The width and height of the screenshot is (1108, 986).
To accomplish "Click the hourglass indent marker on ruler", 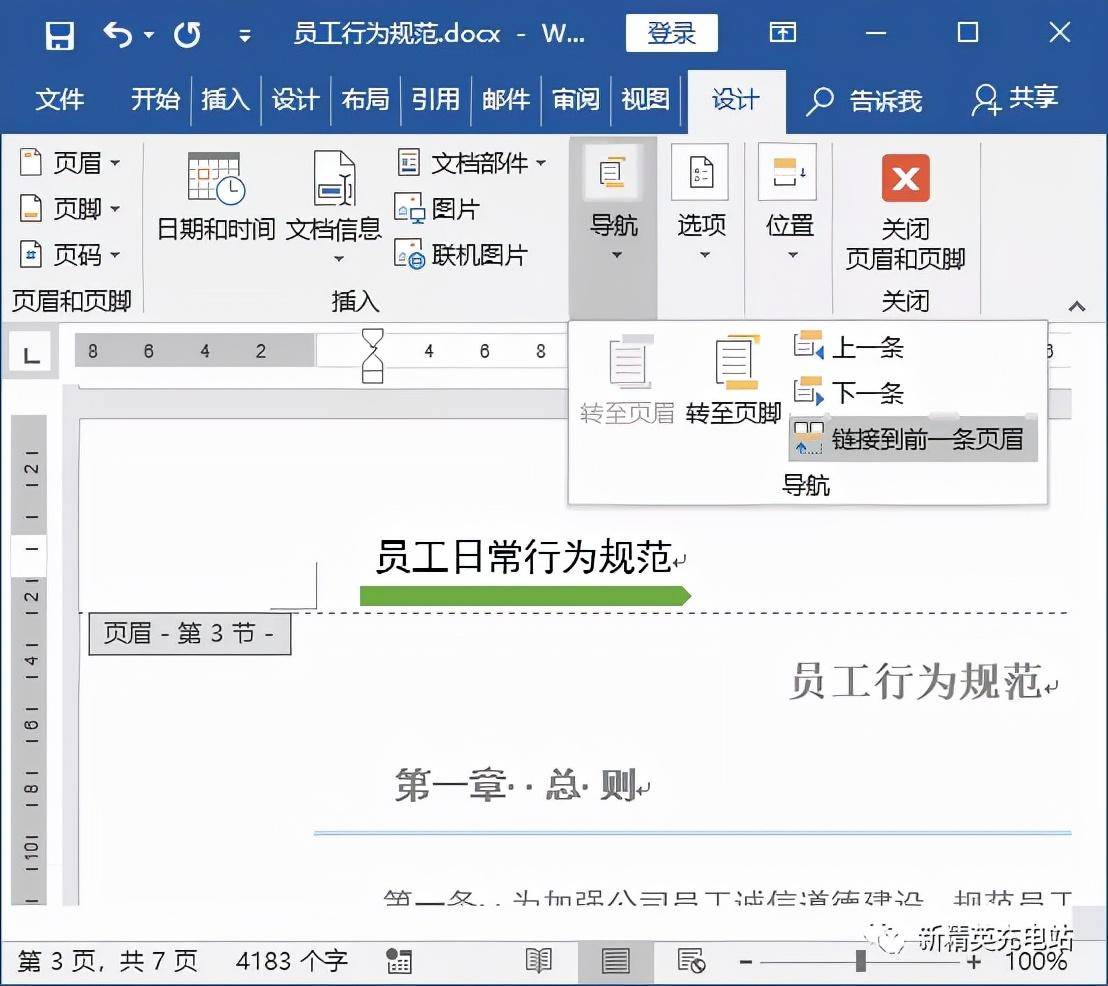I will click(372, 355).
